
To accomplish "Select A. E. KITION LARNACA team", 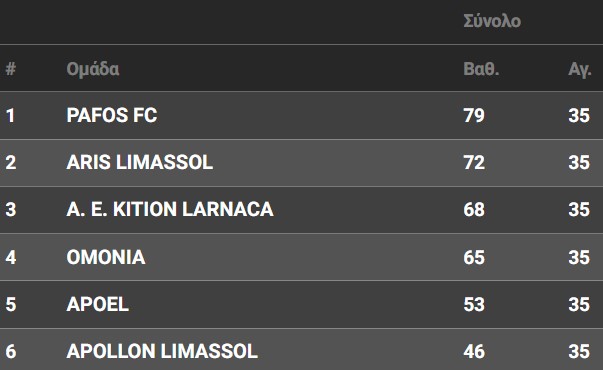I will click(x=170, y=210).
